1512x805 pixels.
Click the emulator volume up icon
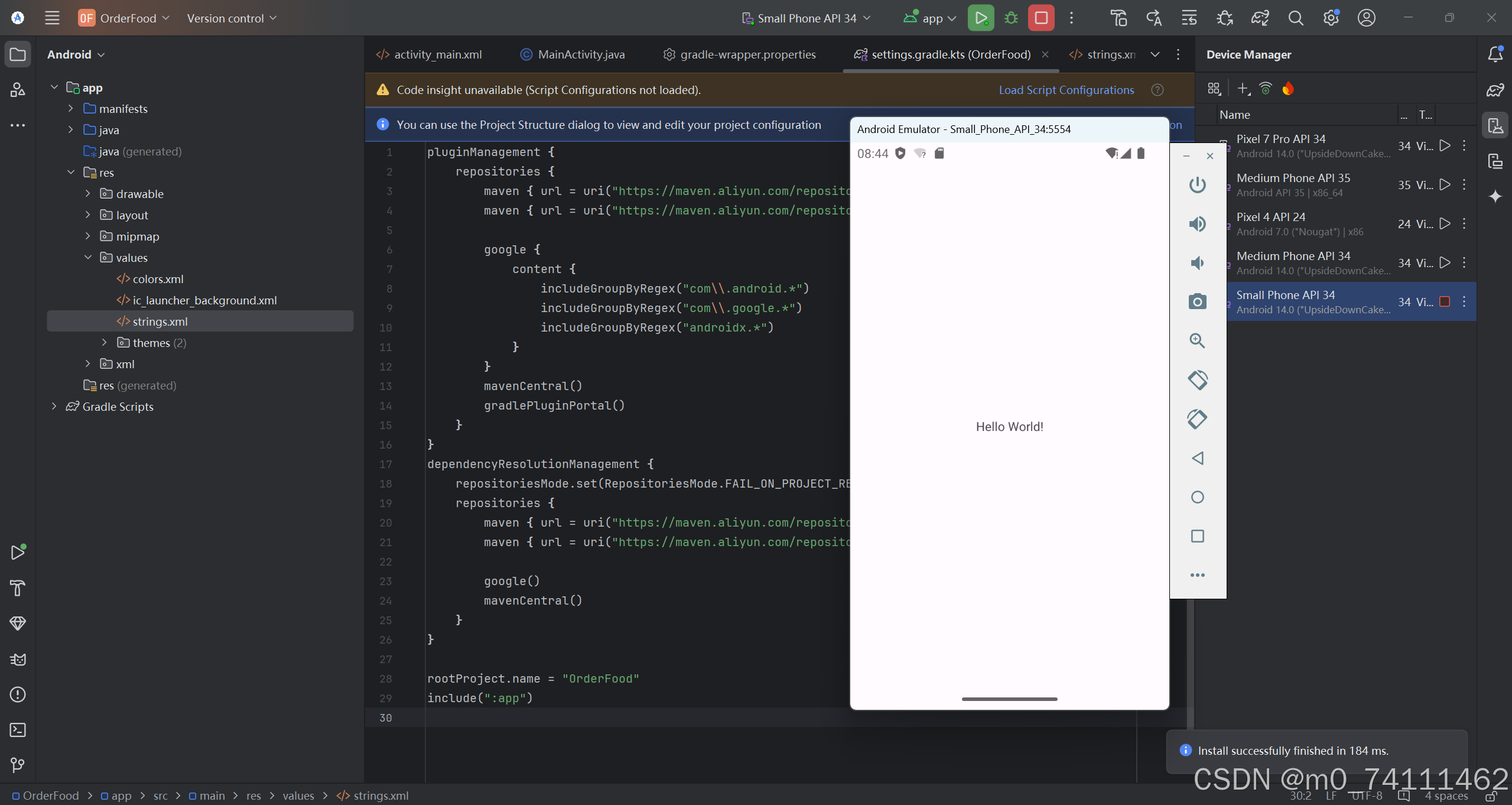coord(1197,224)
